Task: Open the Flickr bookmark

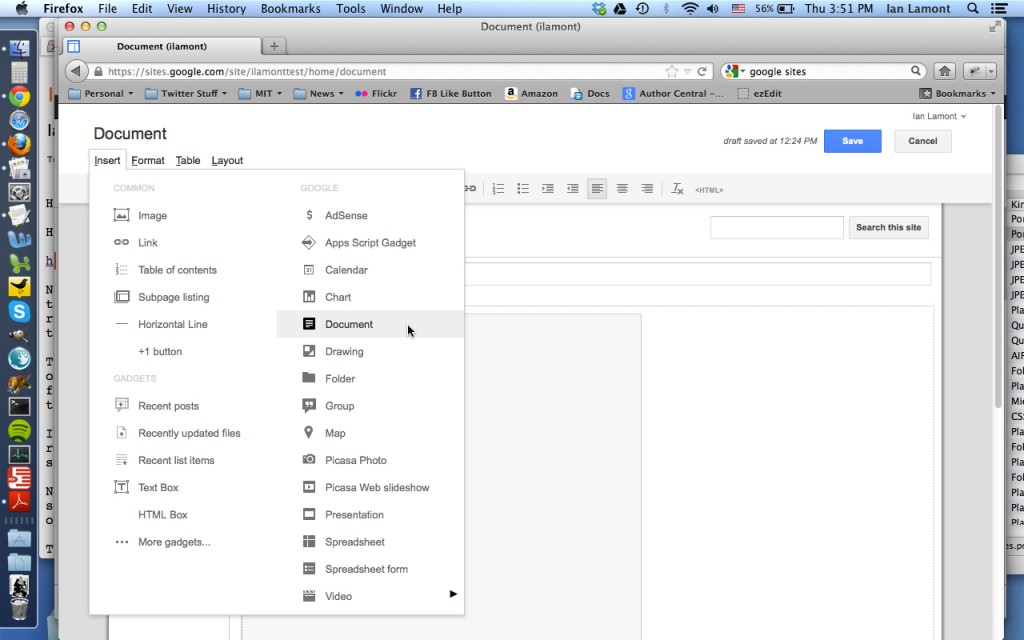Action: (376, 93)
